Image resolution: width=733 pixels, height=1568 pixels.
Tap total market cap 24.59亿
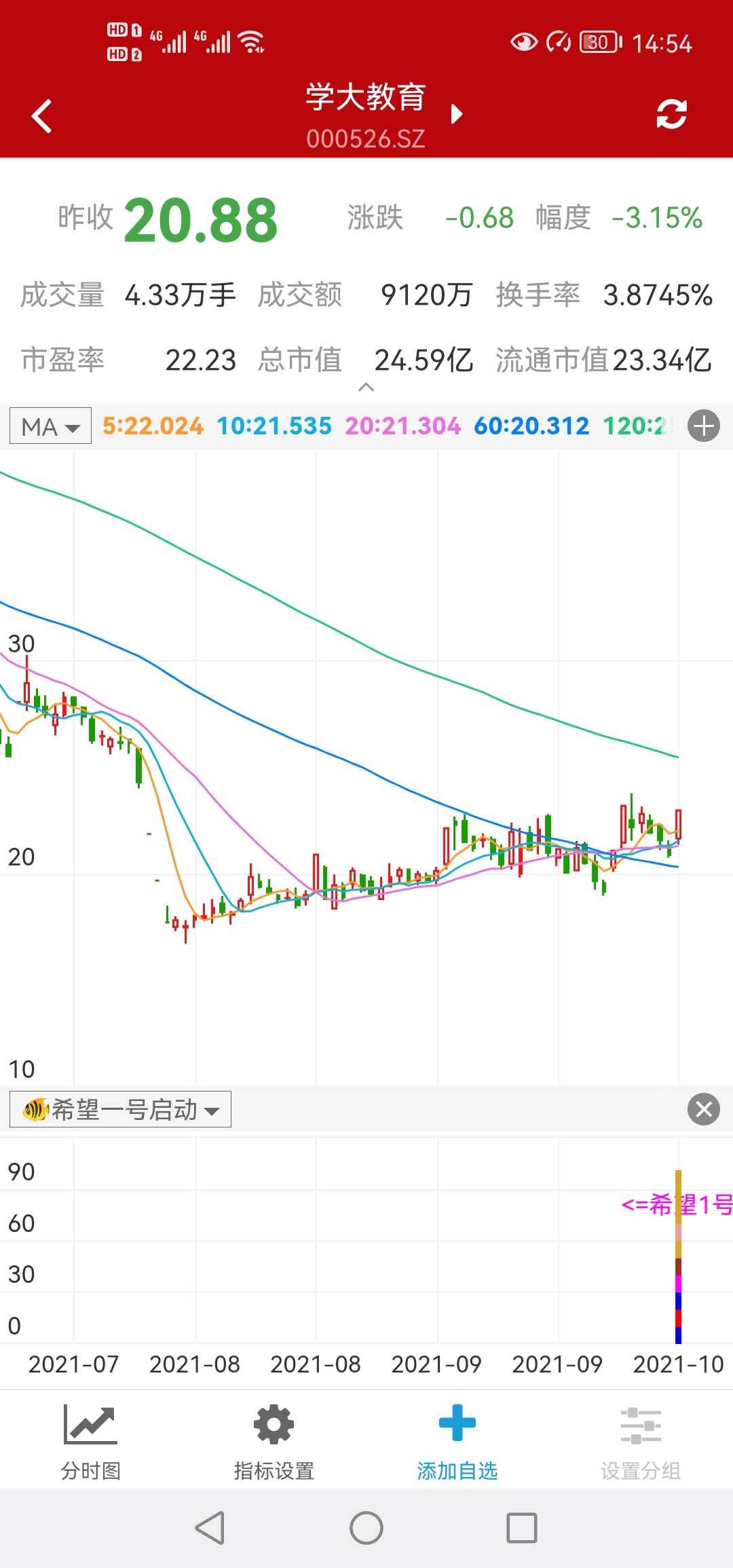pos(424,360)
